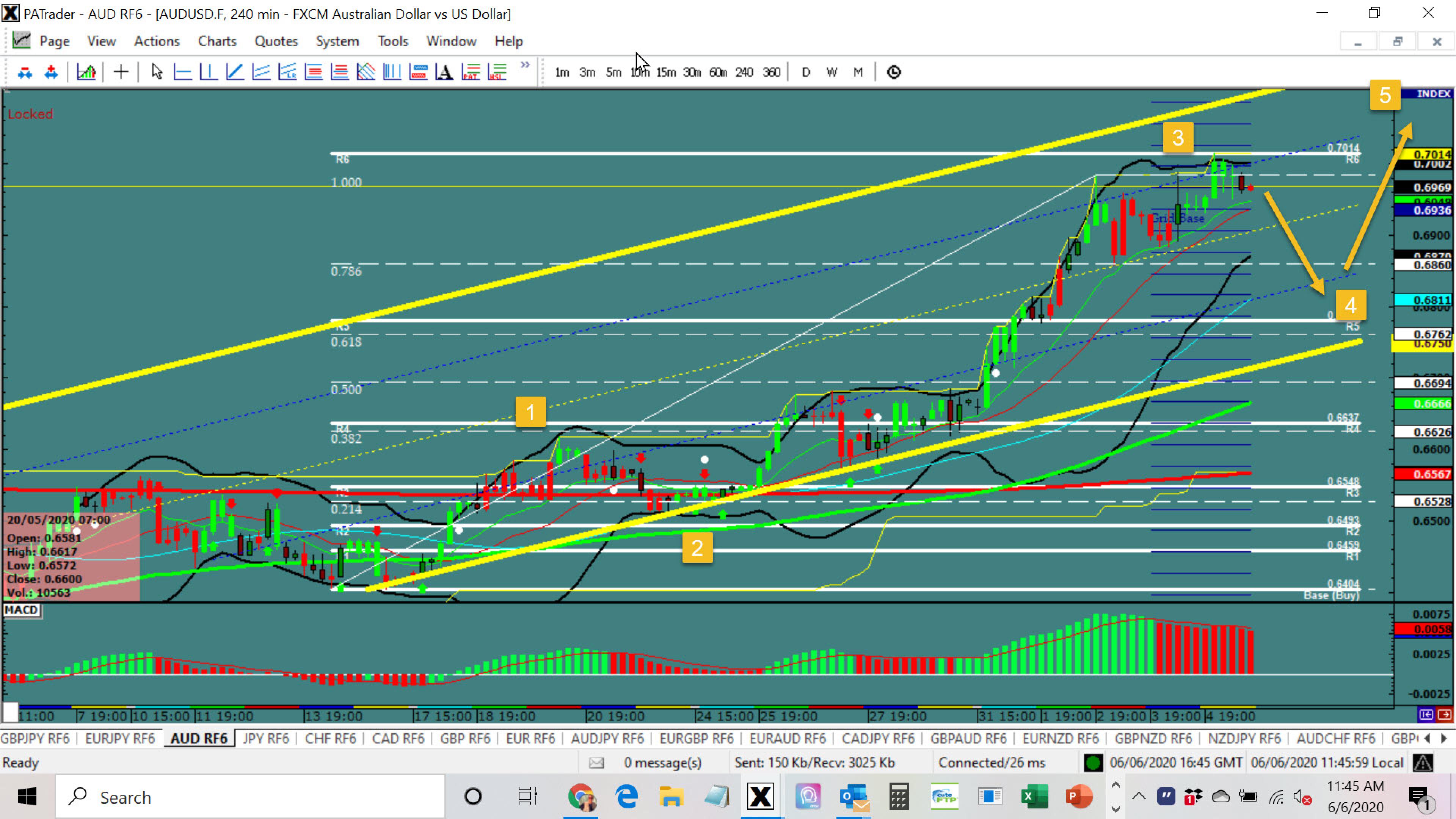Click the clock icon in timeframe bar

(x=894, y=72)
